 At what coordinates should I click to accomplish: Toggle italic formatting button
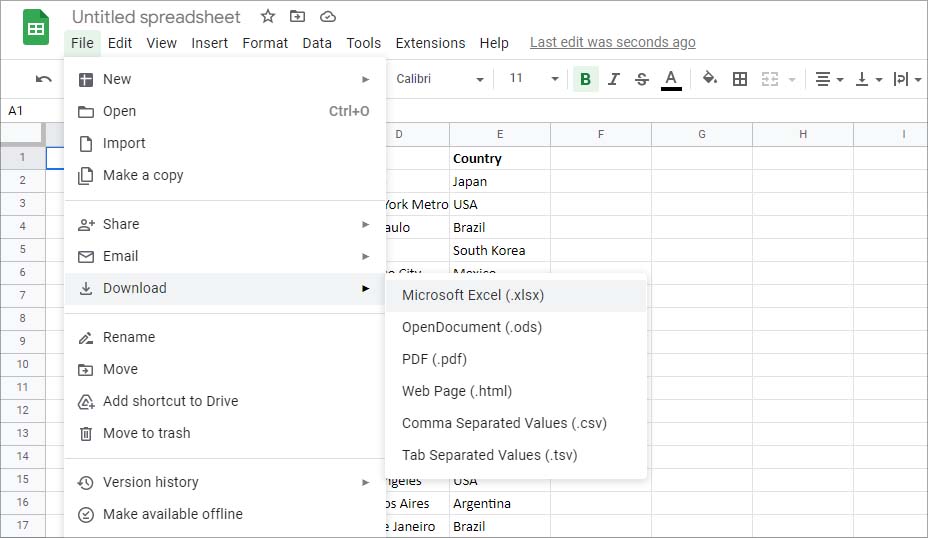tap(613, 79)
